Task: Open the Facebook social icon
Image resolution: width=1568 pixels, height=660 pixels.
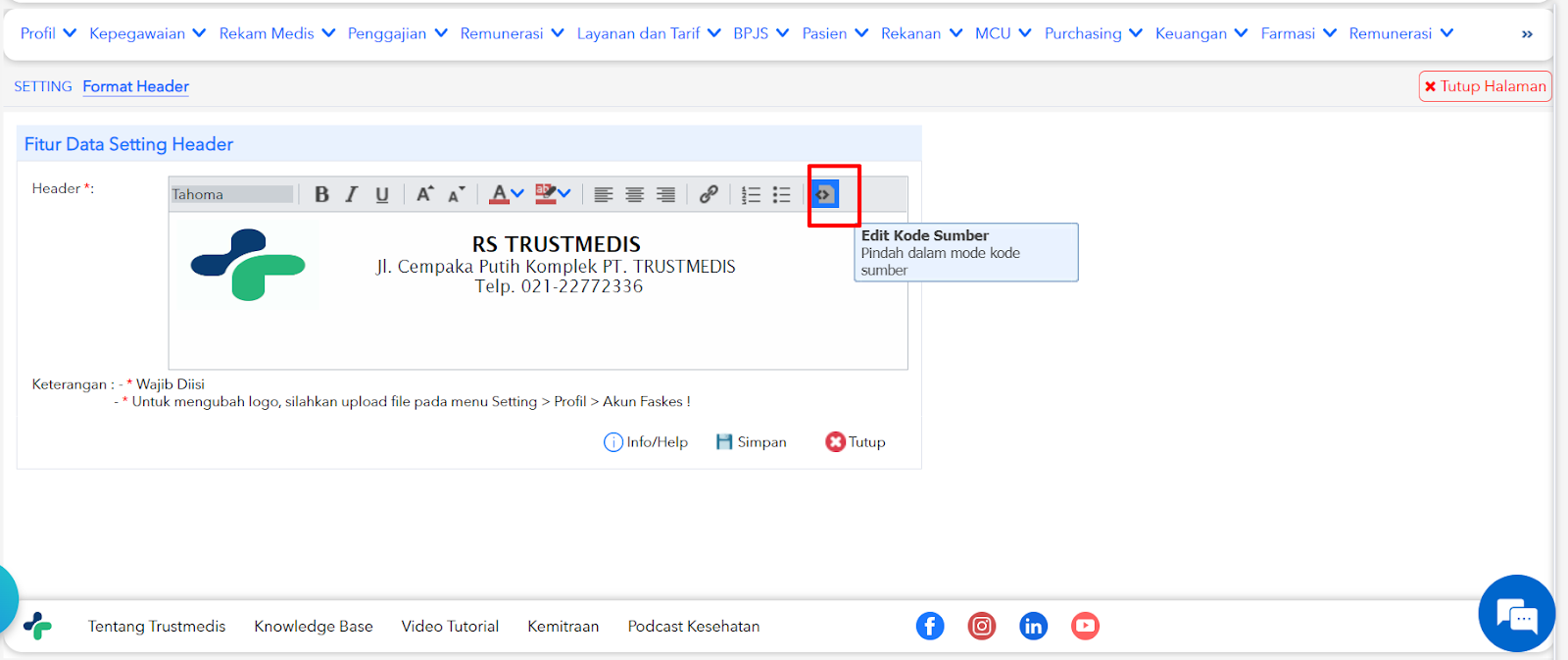Action: (930, 626)
